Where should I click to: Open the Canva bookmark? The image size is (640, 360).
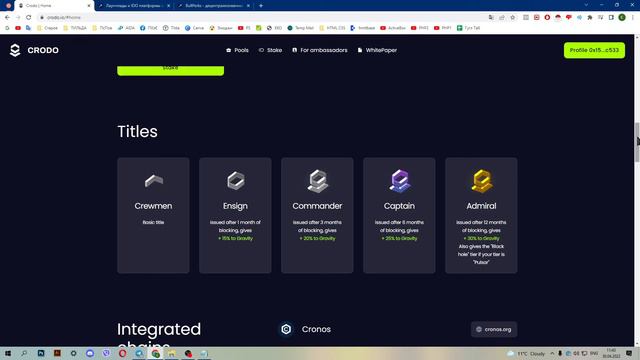point(194,28)
